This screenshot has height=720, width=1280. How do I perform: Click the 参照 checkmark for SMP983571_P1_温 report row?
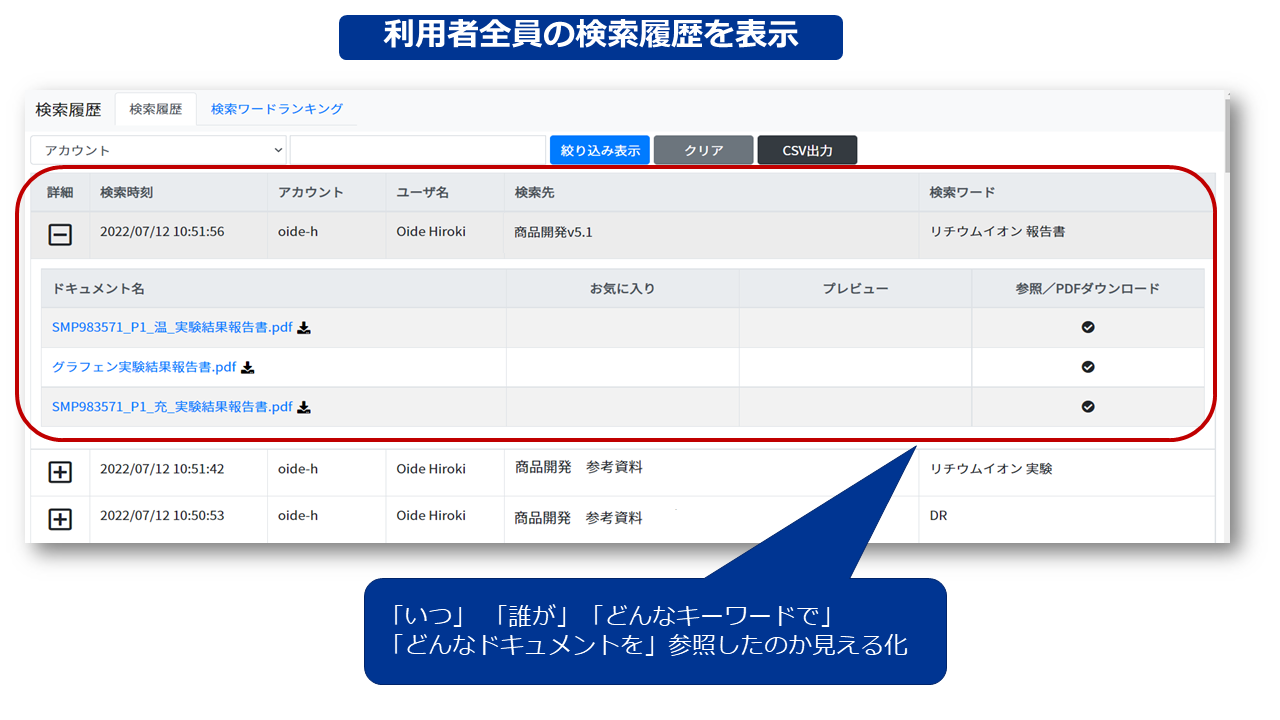(x=1087, y=327)
